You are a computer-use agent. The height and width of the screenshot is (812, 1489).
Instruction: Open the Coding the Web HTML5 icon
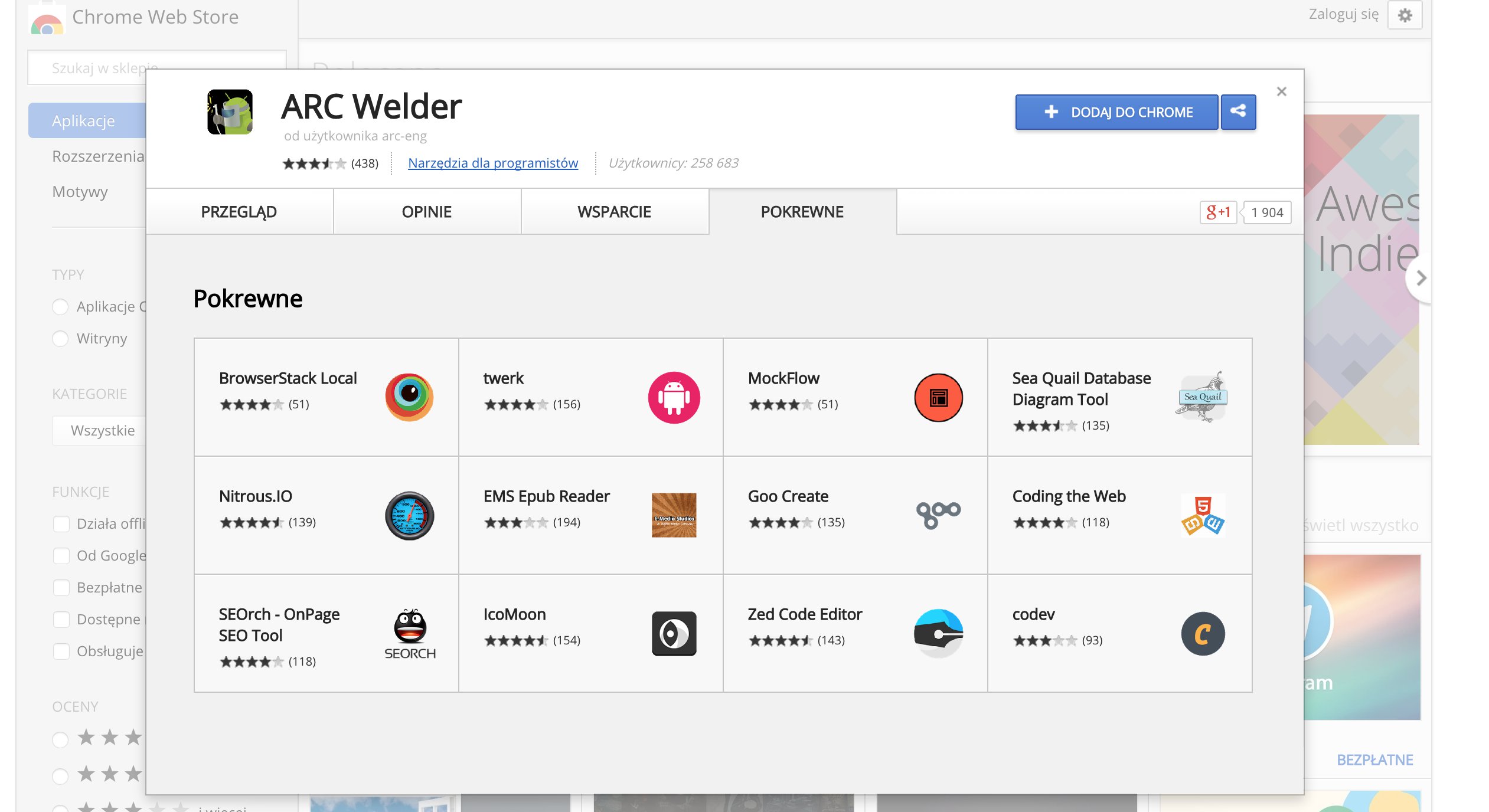(1203, 515)
